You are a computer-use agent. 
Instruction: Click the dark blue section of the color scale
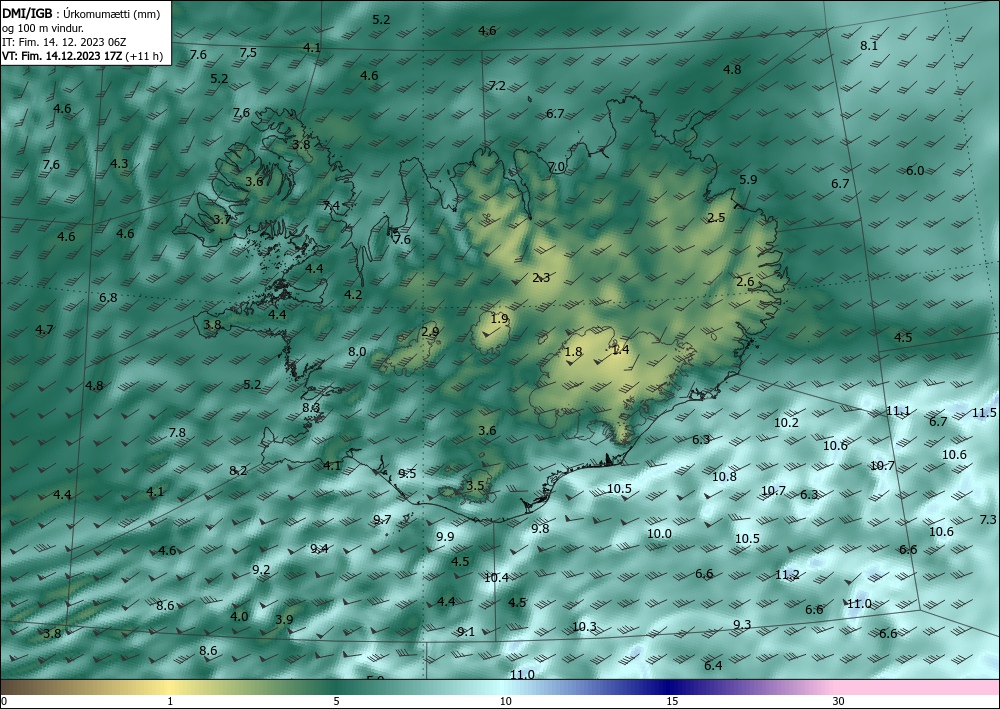670,687
